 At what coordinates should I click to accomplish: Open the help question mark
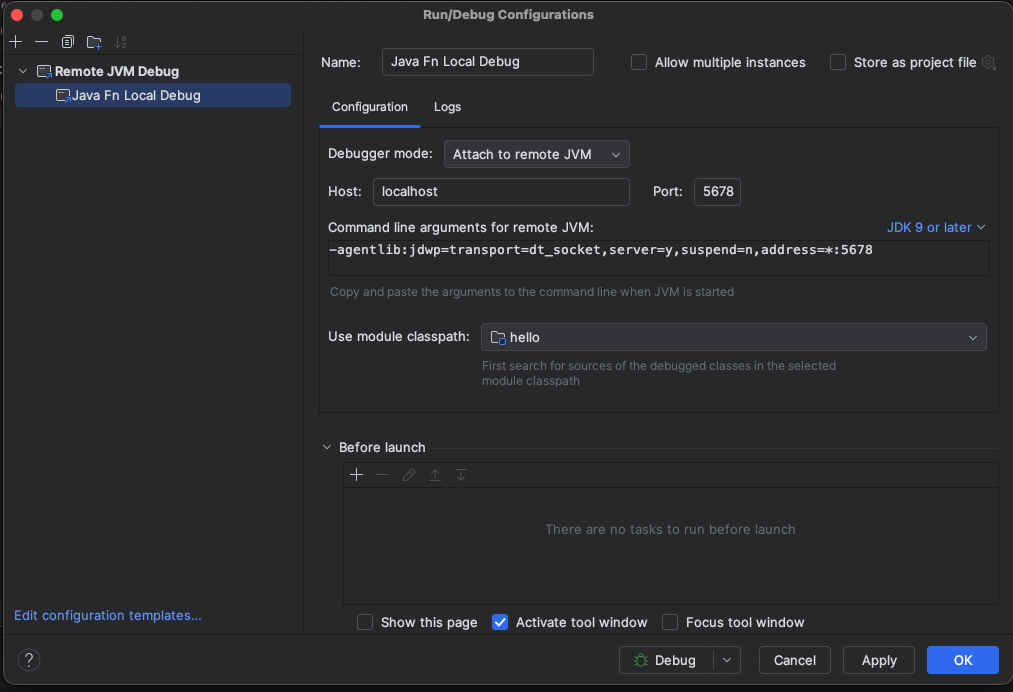[x=28, y=660]
